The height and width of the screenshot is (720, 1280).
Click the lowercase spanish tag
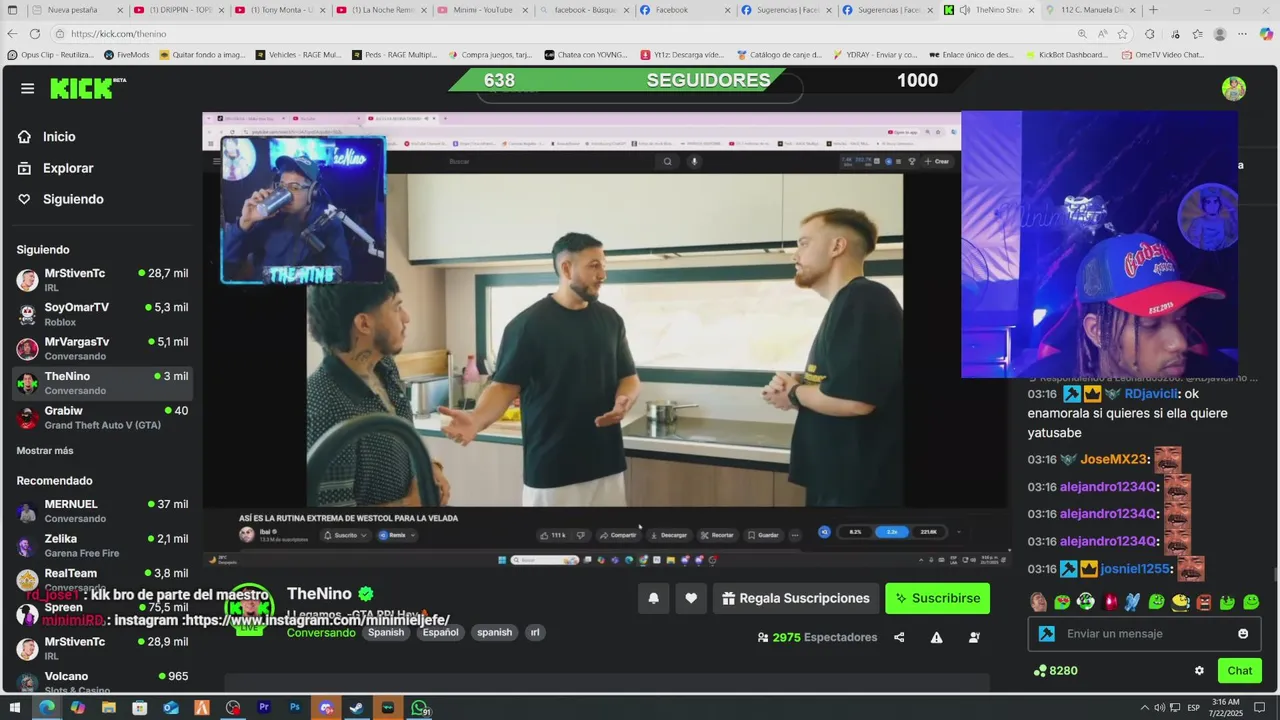click(494, 632)
